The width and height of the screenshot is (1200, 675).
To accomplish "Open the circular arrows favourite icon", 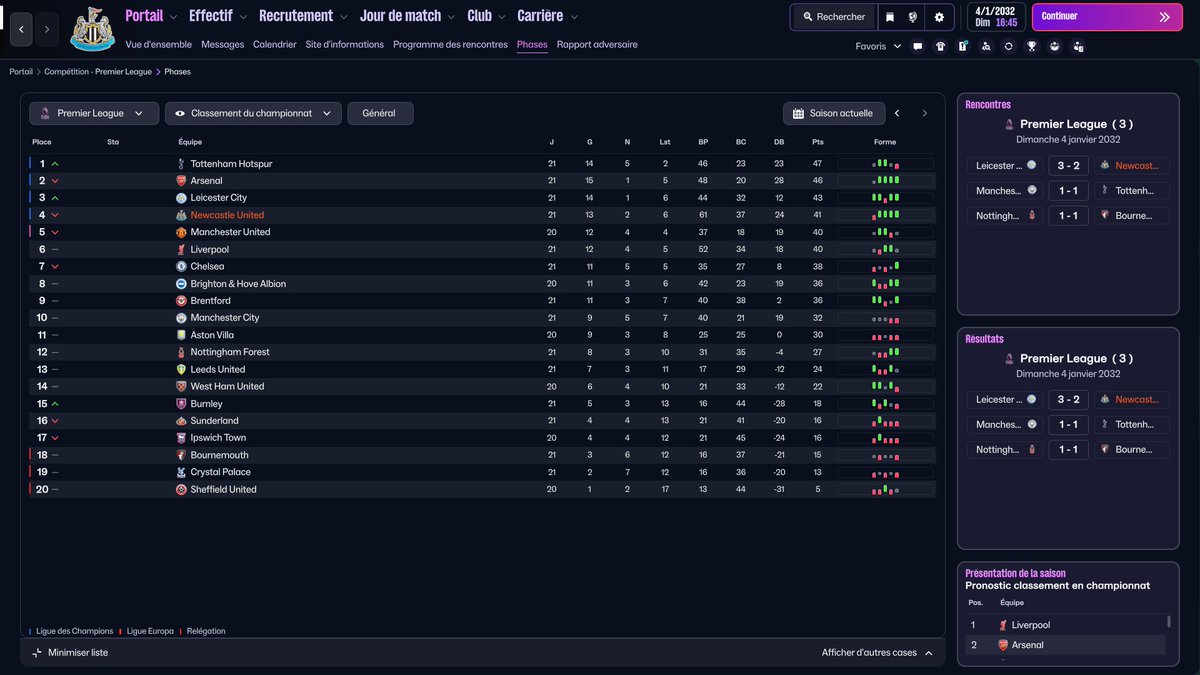I will (x=1009, y=46).
